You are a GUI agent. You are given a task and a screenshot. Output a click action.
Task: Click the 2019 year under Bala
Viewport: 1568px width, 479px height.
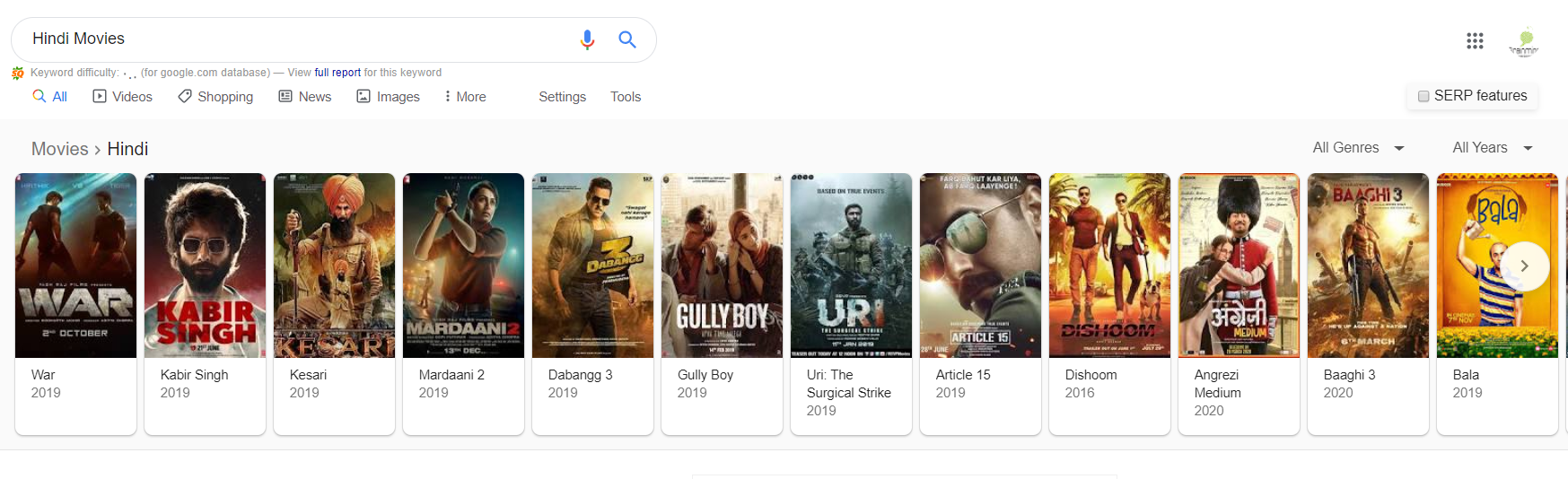click(x=1467, y=393)
